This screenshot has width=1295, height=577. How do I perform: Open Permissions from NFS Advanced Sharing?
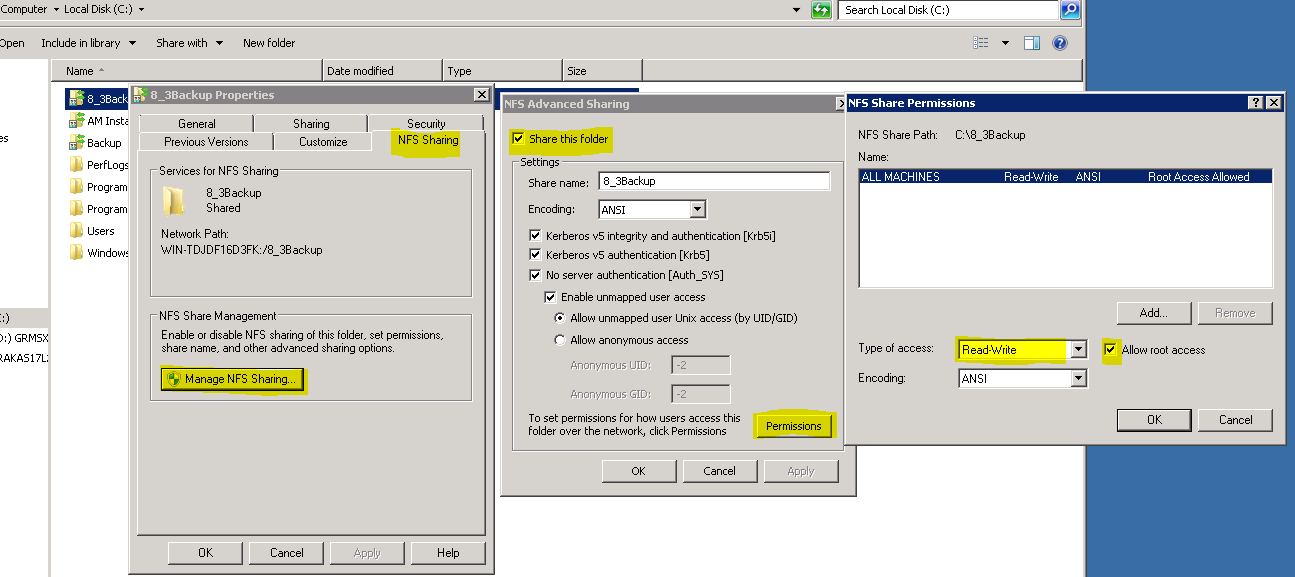point(793,425)
